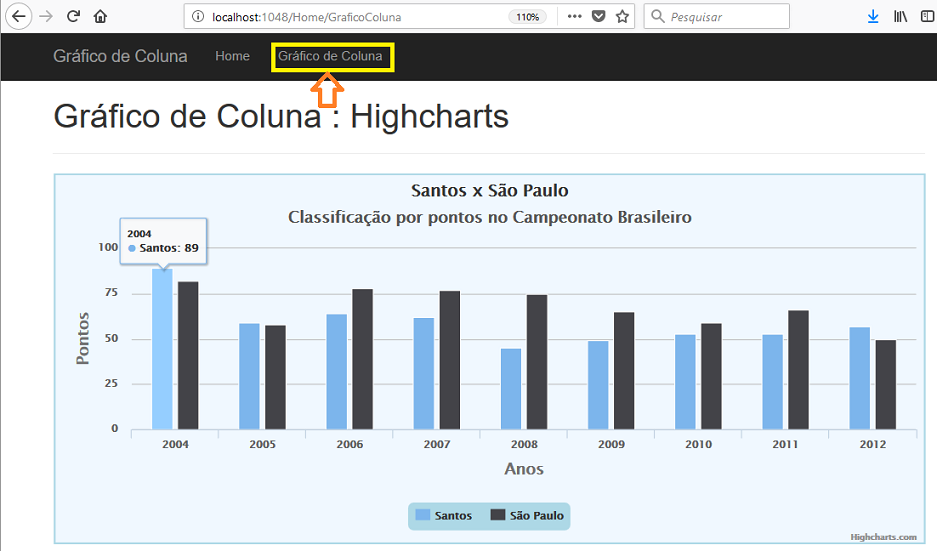The image size is (937, 551).
Task: Click the tooltip text Santos: 89
Action: point(169,248)
